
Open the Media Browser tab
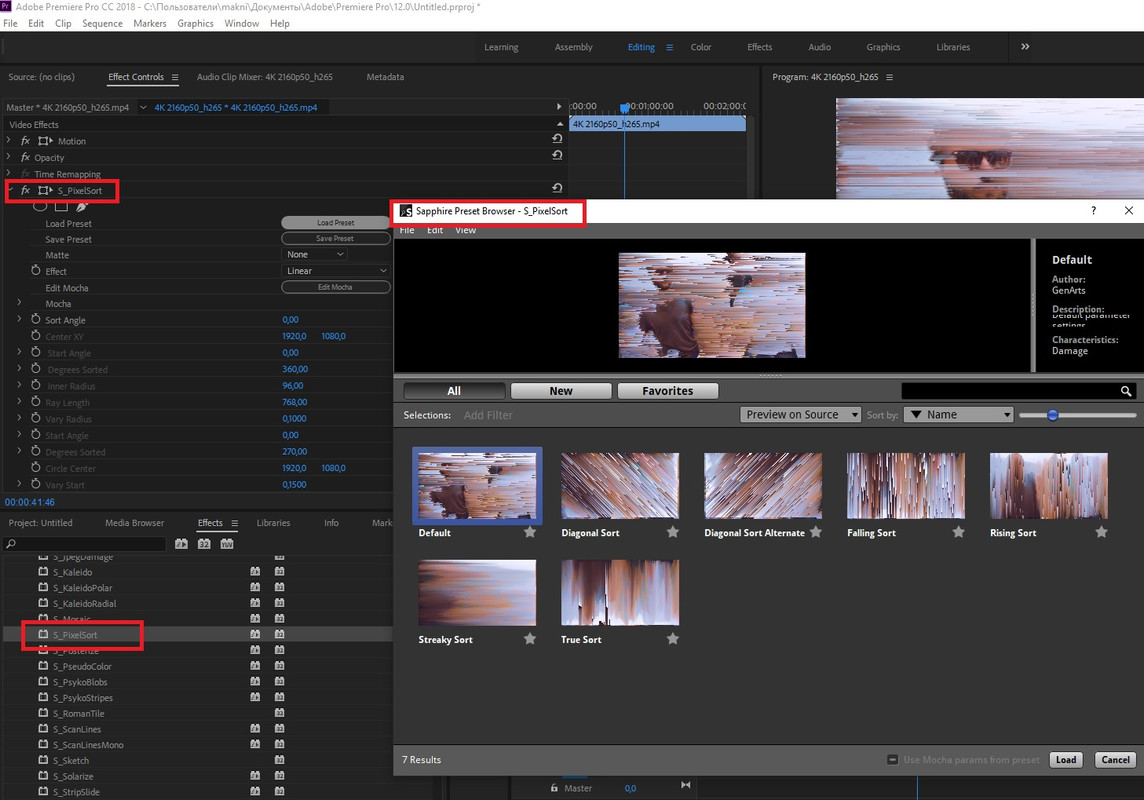(134, 523)
